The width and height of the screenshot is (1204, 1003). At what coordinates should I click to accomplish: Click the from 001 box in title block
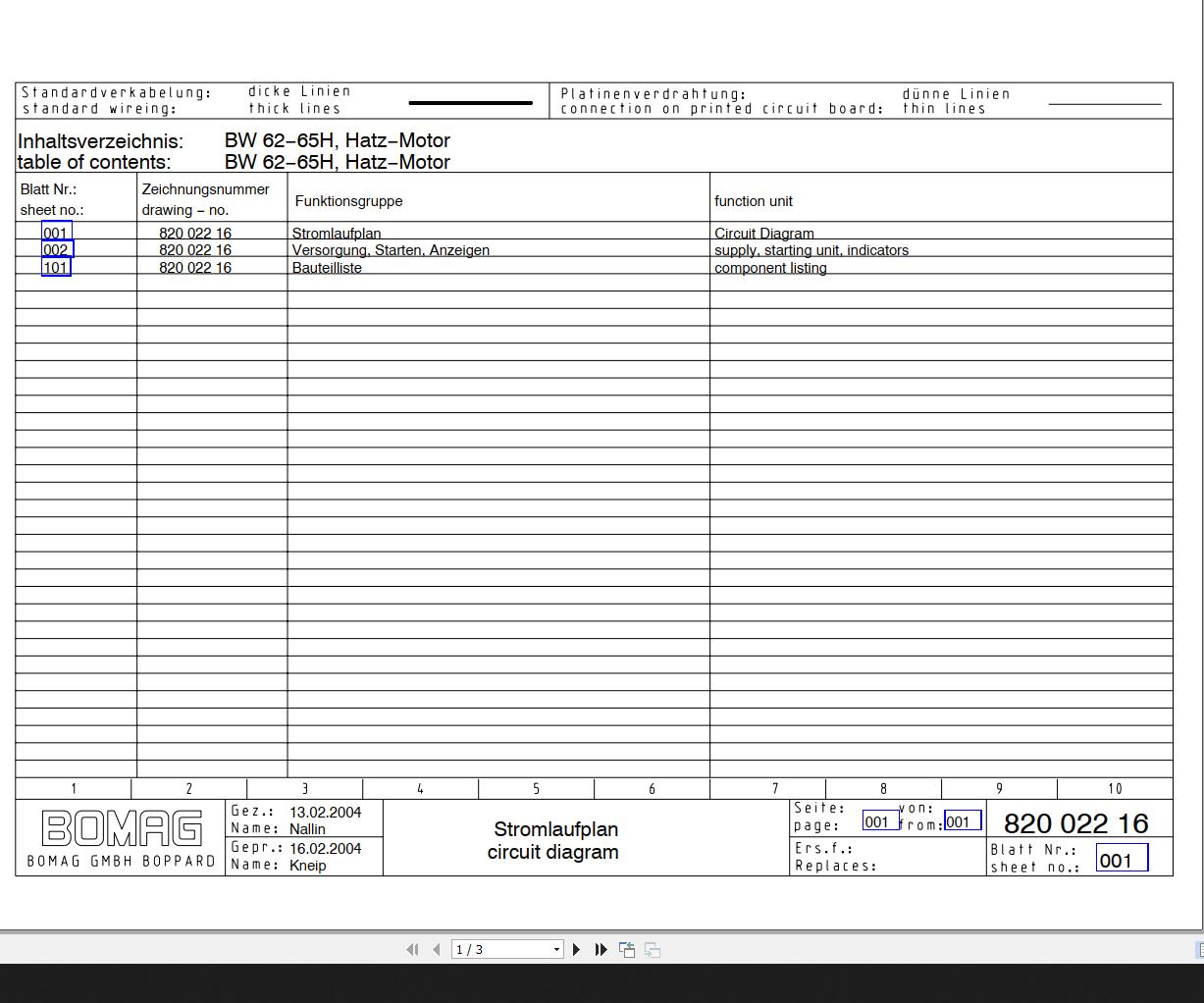coord(962,821)
